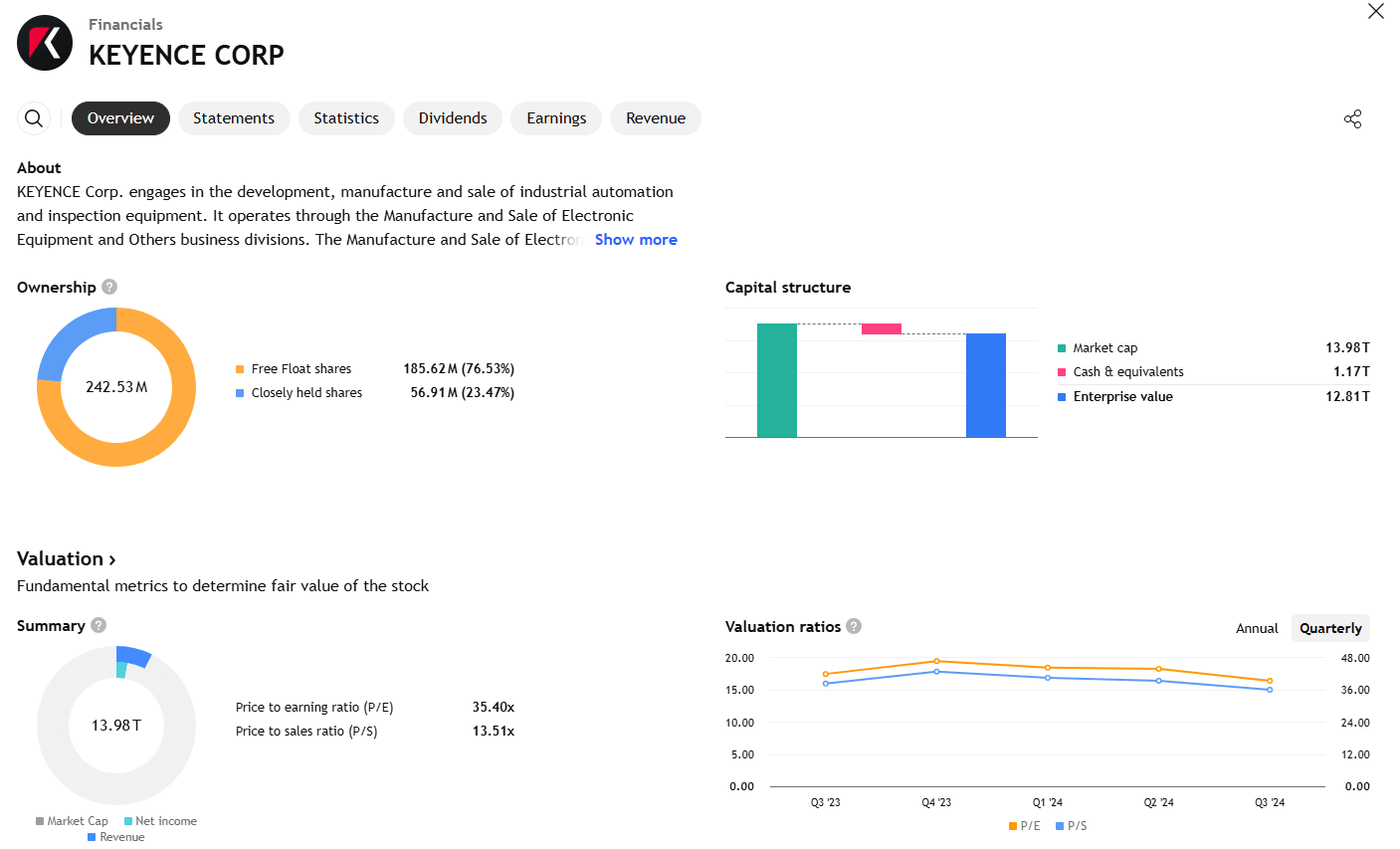The image size is (1400, 849).
Task: Select the Quarterly valuation ratios view
Action: [x=1330, y=628]
